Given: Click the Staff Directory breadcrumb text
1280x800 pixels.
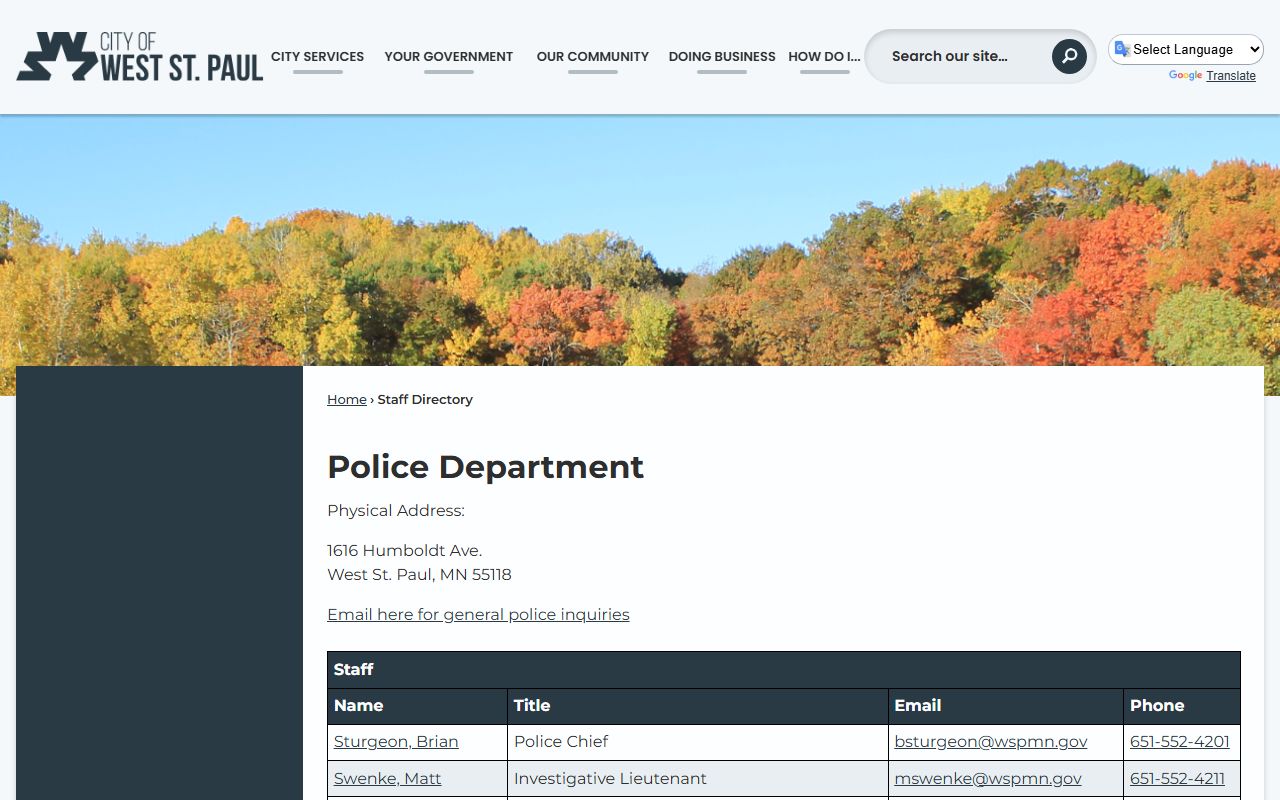Looking at the screenshot, I should [425, 399].
